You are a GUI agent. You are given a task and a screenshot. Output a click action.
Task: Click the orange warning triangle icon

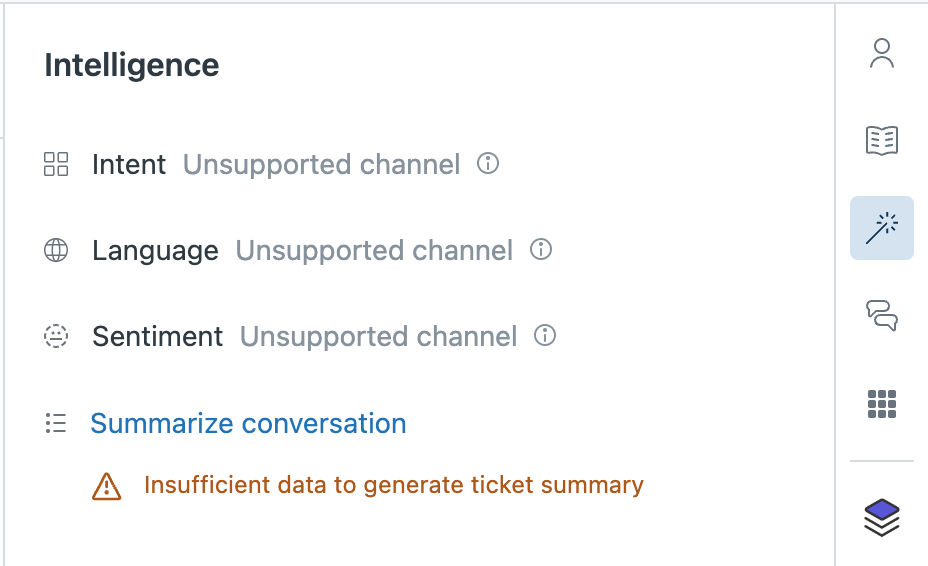[x=106, y=486]
